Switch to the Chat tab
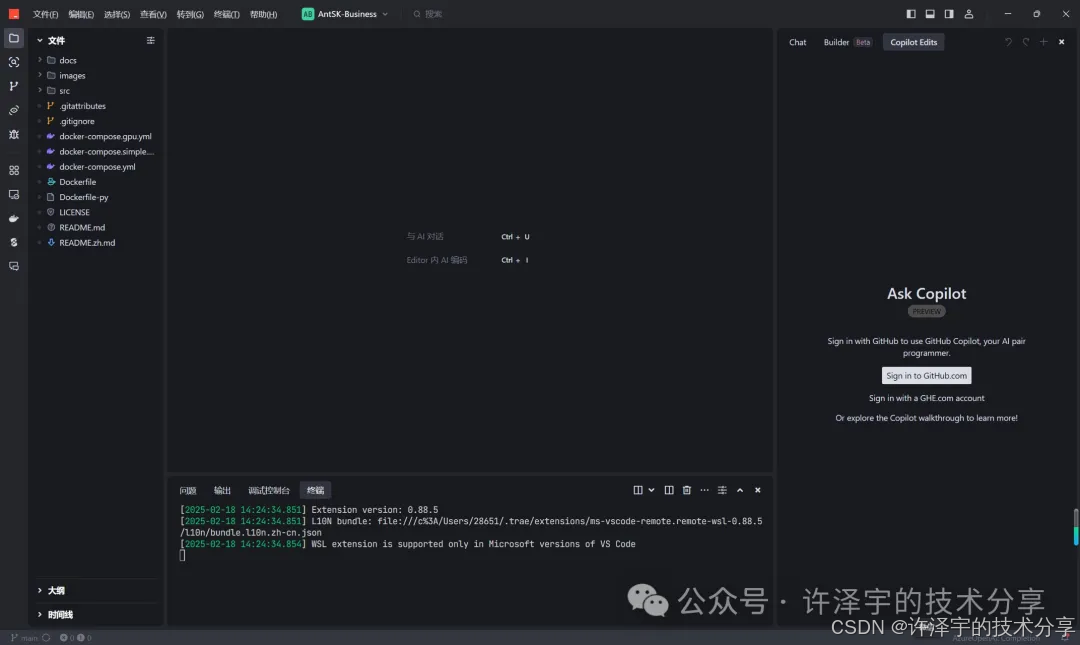1080x645 pixels. pyautogui.click(x=798, y=42)
